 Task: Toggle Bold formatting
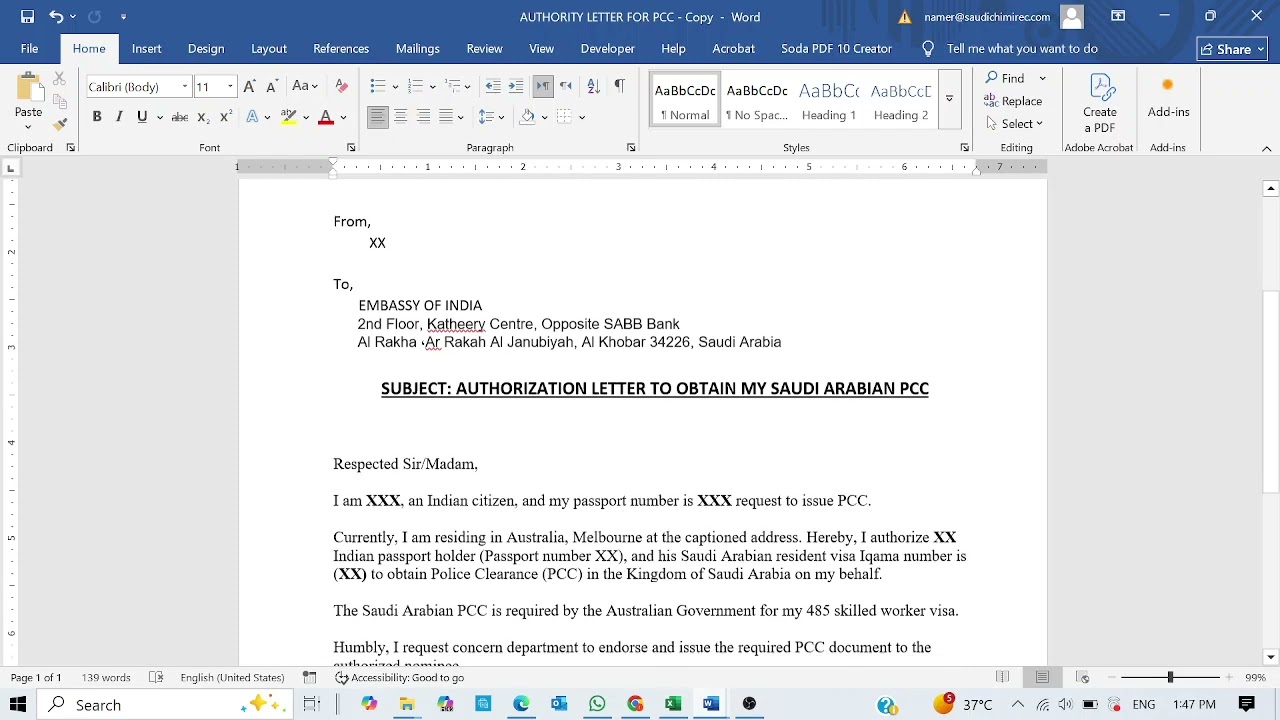pos(97,117)
